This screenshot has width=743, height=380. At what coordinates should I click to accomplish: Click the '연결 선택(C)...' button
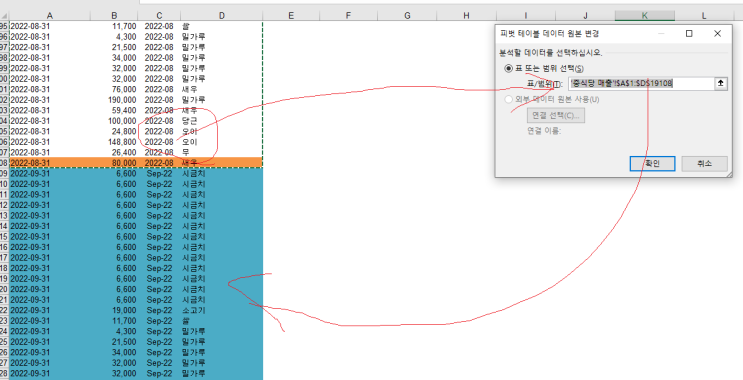click(556, 115)
